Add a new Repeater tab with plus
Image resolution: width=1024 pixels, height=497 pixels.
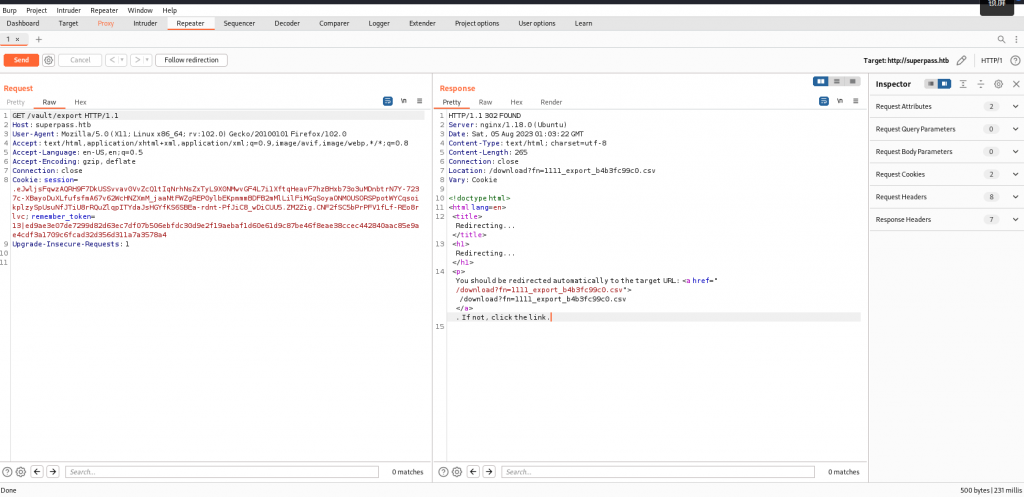pos(39,39)
